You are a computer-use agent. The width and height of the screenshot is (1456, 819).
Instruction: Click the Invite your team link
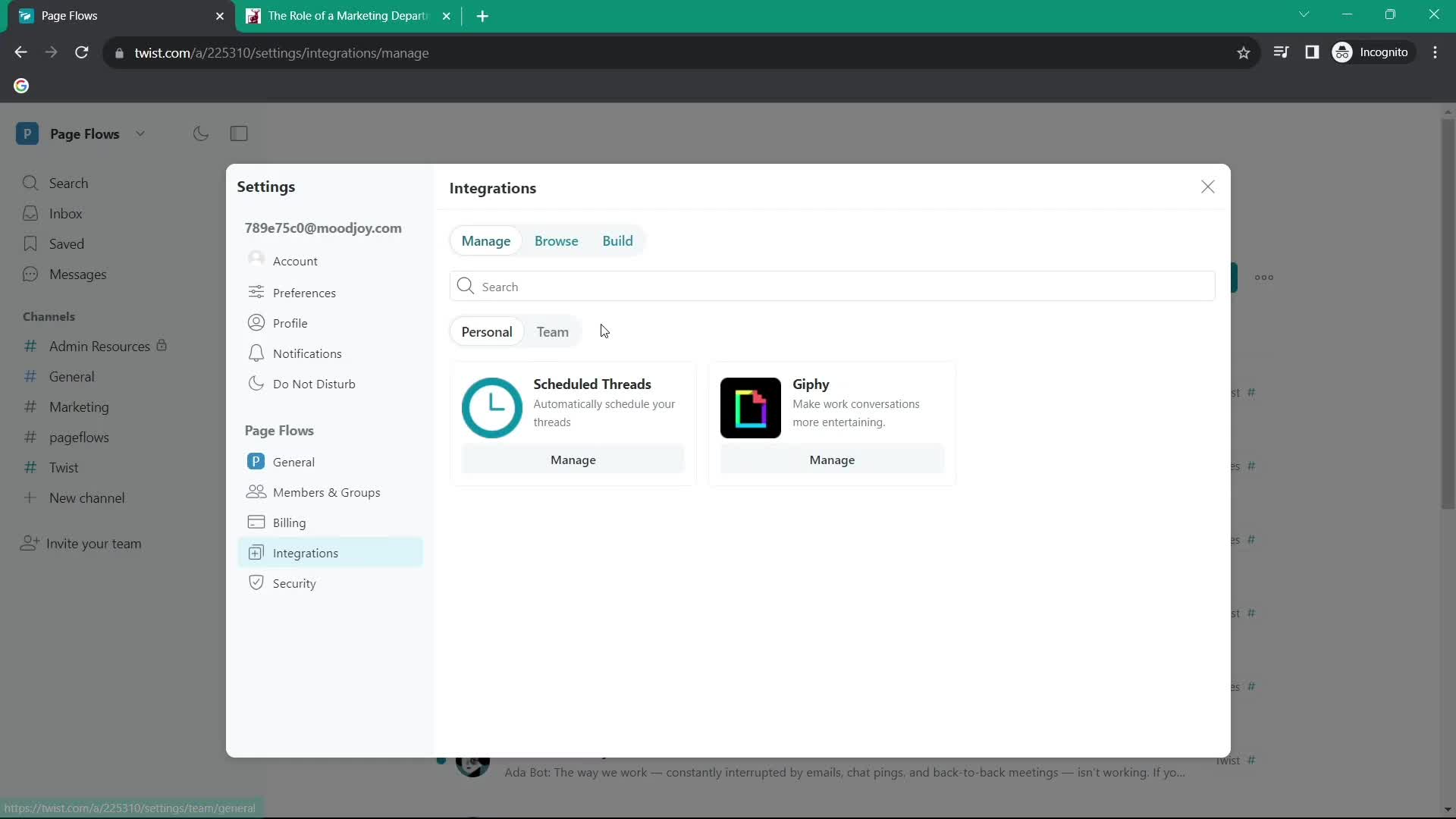coord(94,543)
